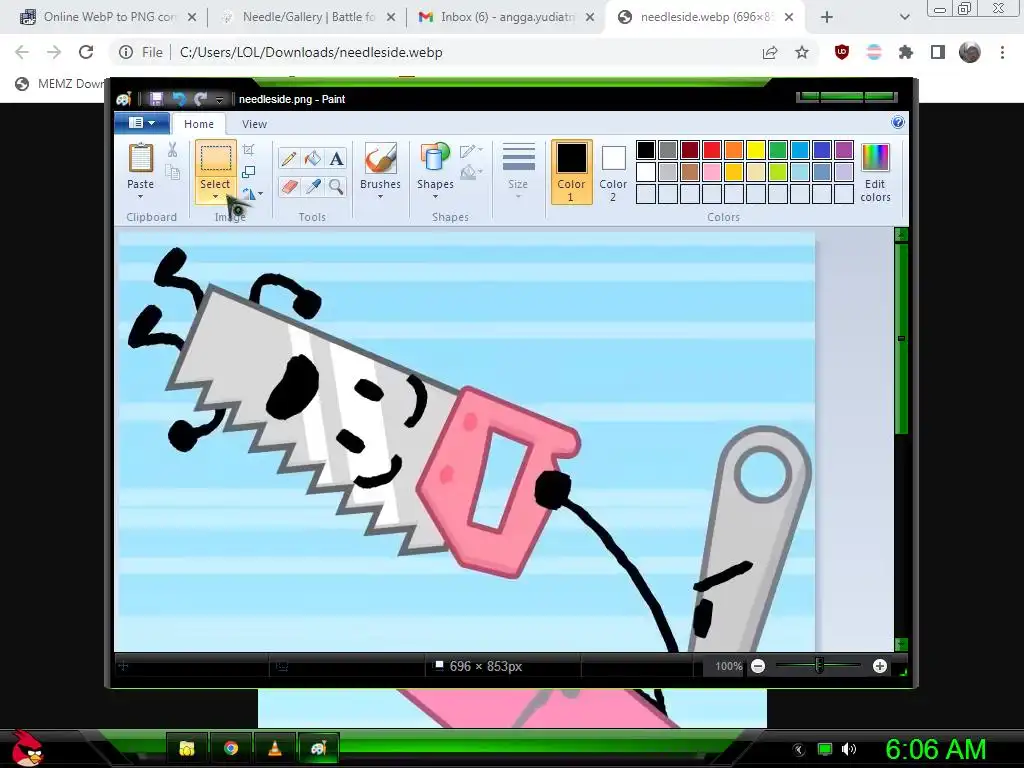Open Chrome tab search chevron

[904, 17]
